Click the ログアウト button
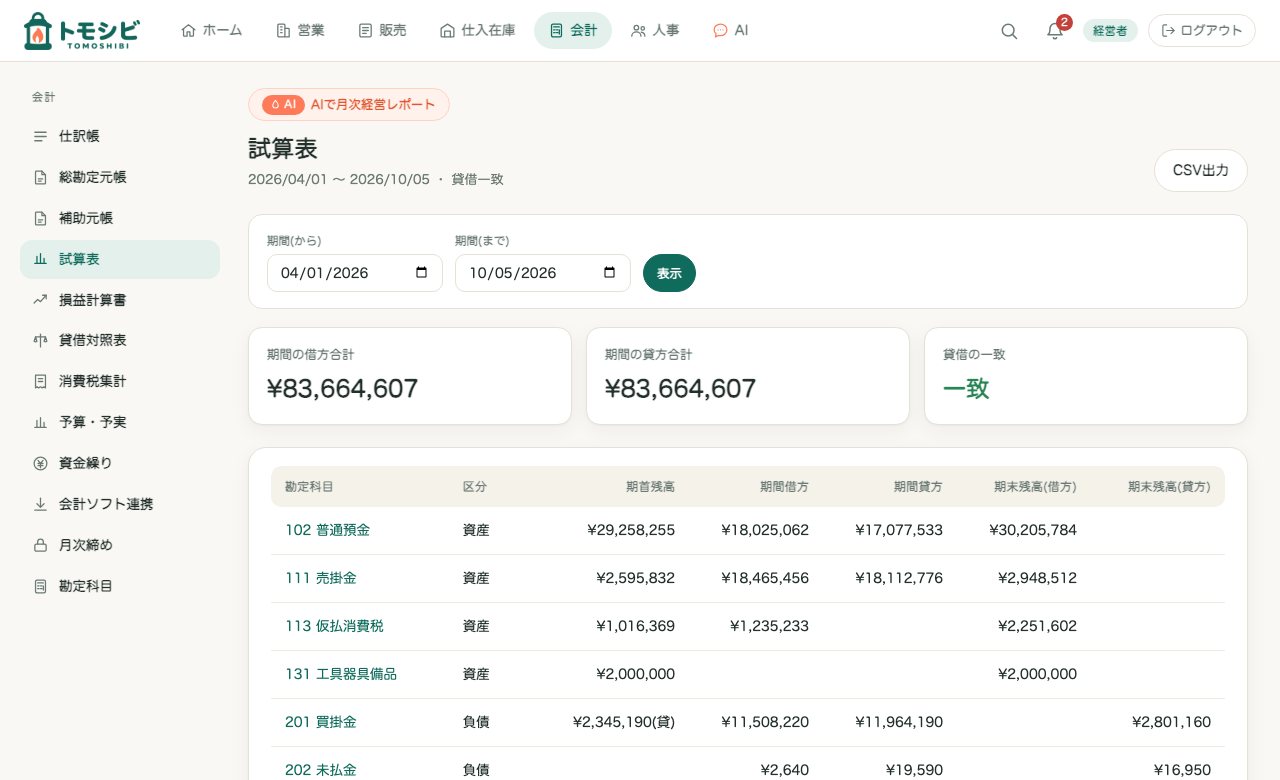Viewport: 1280px width, 780px height. point(1201,31)
